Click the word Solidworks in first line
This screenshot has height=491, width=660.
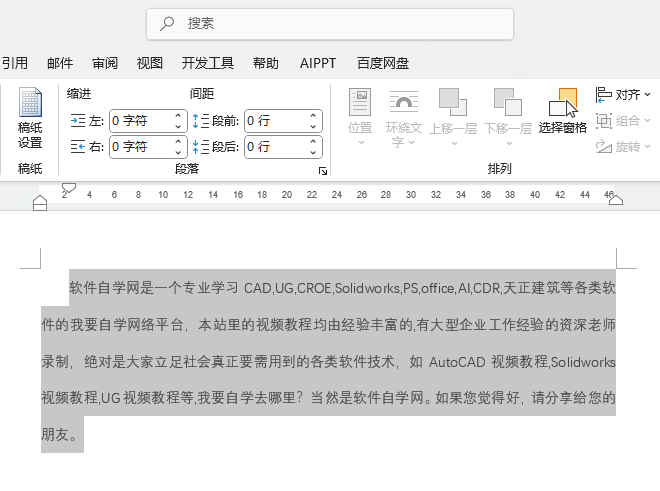367,288
